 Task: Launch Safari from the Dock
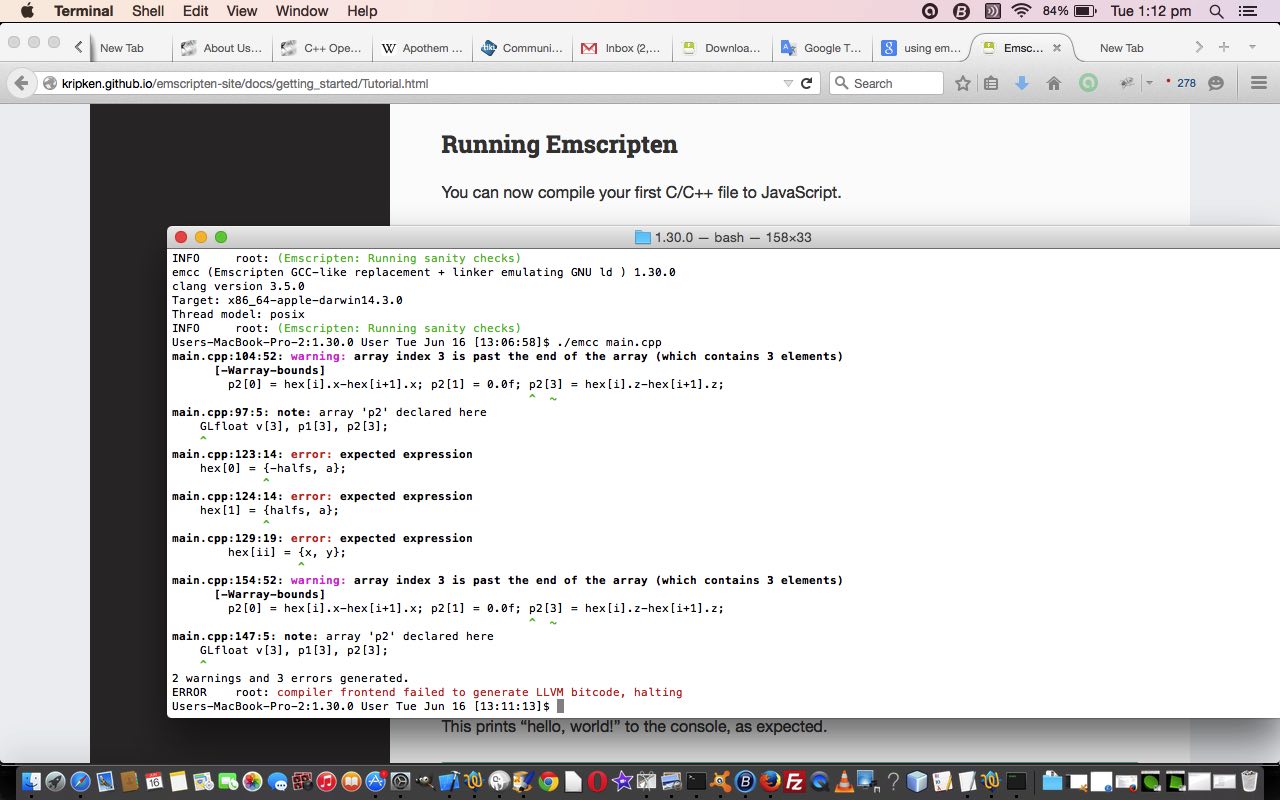(80, 781)
